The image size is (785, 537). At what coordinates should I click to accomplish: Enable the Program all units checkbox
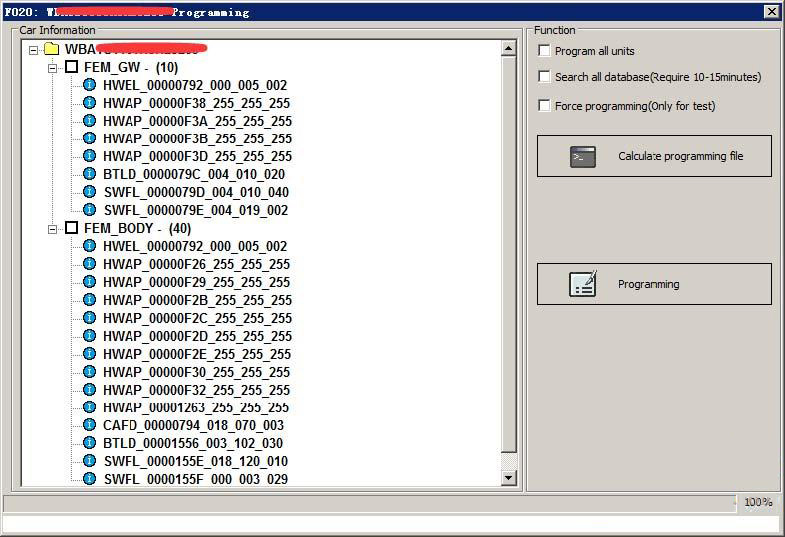[x=545, y=51]
